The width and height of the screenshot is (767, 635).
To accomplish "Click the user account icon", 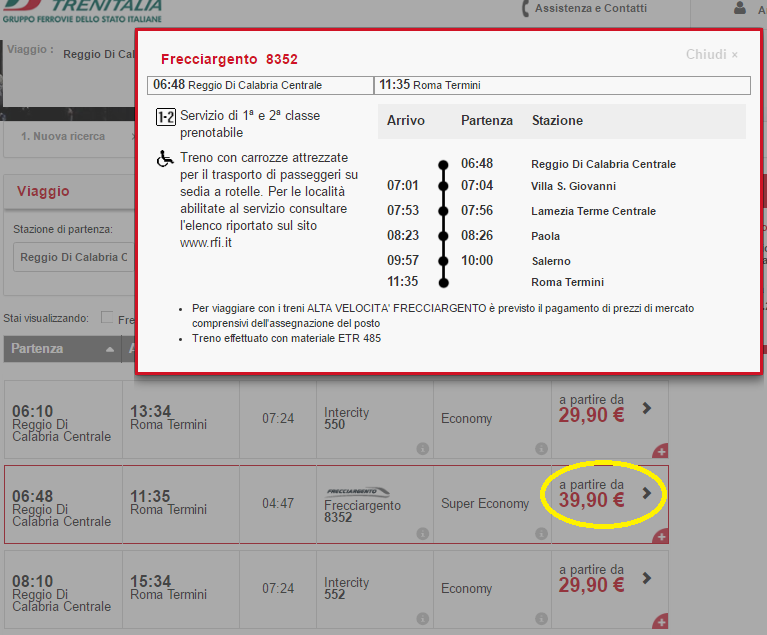I will 740,8.
